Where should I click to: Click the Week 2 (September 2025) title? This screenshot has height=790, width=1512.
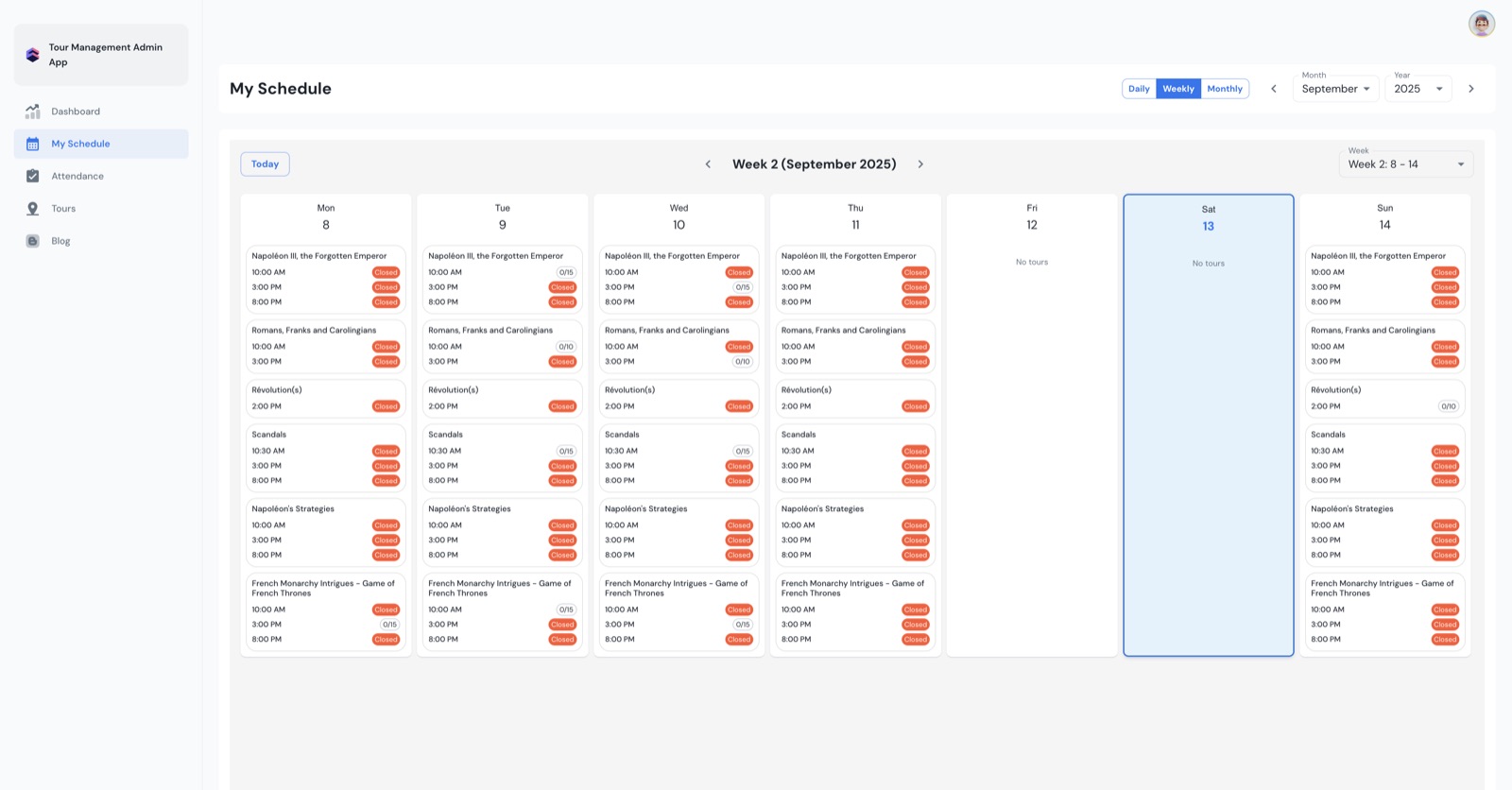[815, 164]
